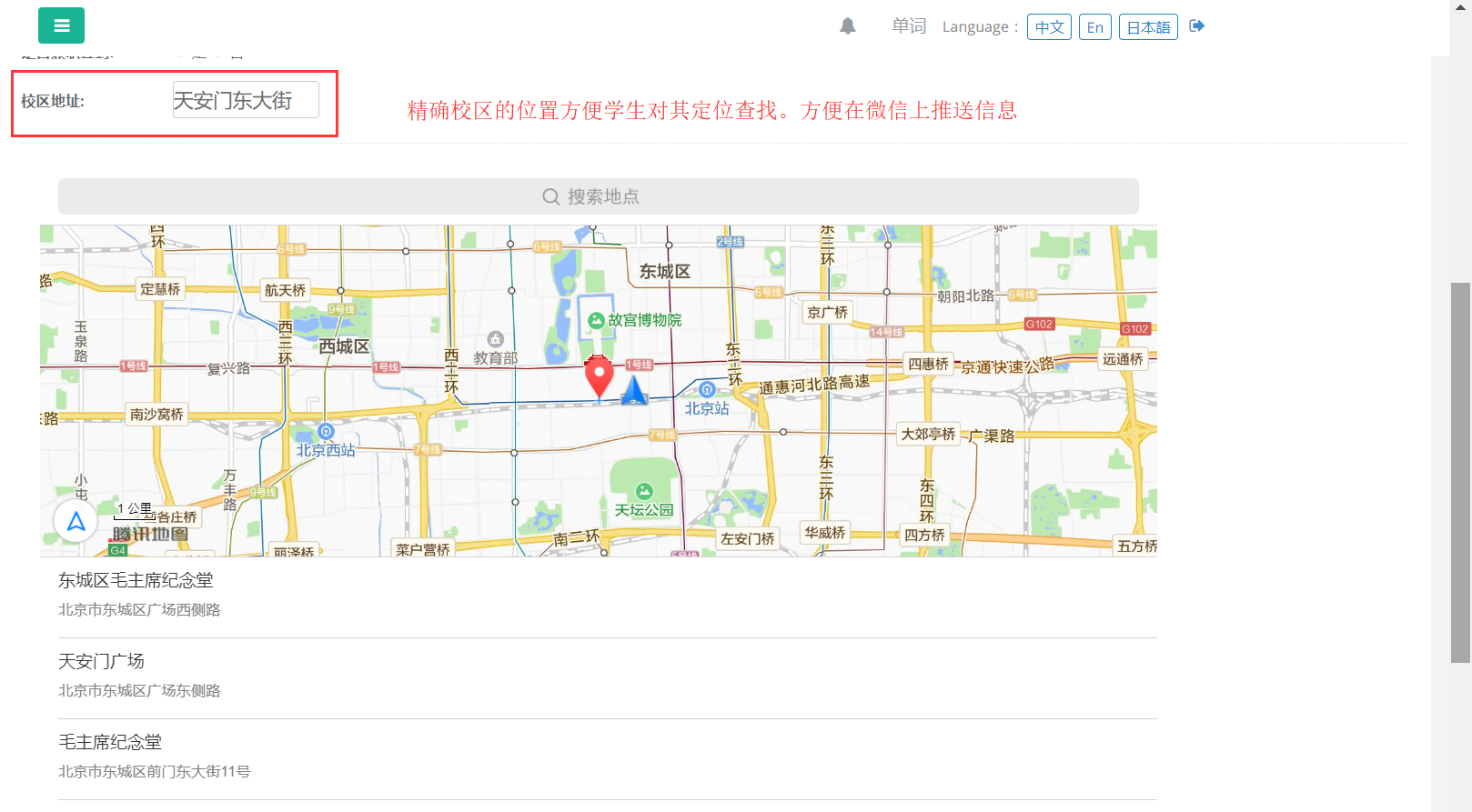Click the red location pin on map
Screen dimensions: 1472x812
(x=599, y=377)
